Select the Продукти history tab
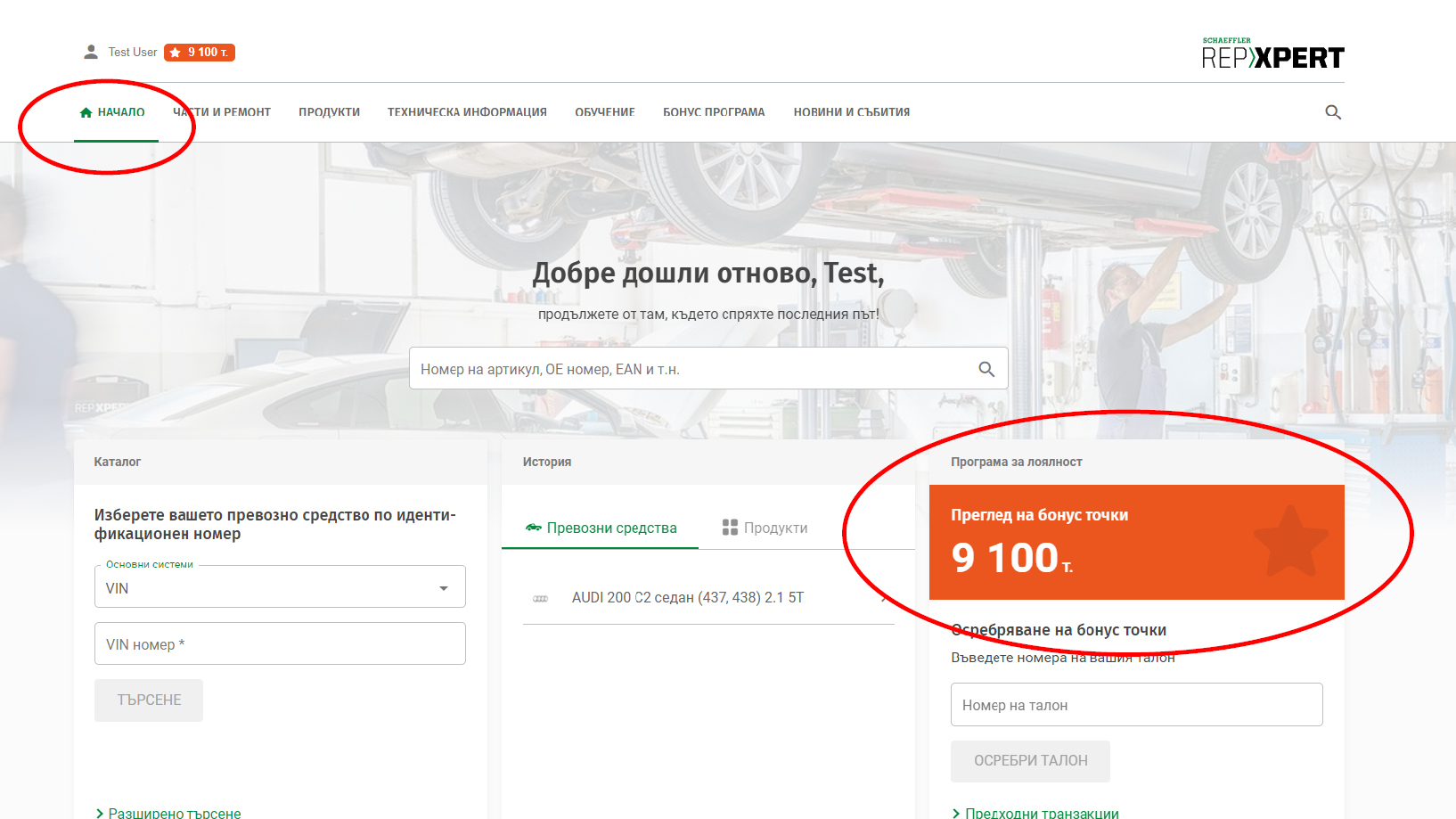 pyautogui.click(x=765, y=528)
